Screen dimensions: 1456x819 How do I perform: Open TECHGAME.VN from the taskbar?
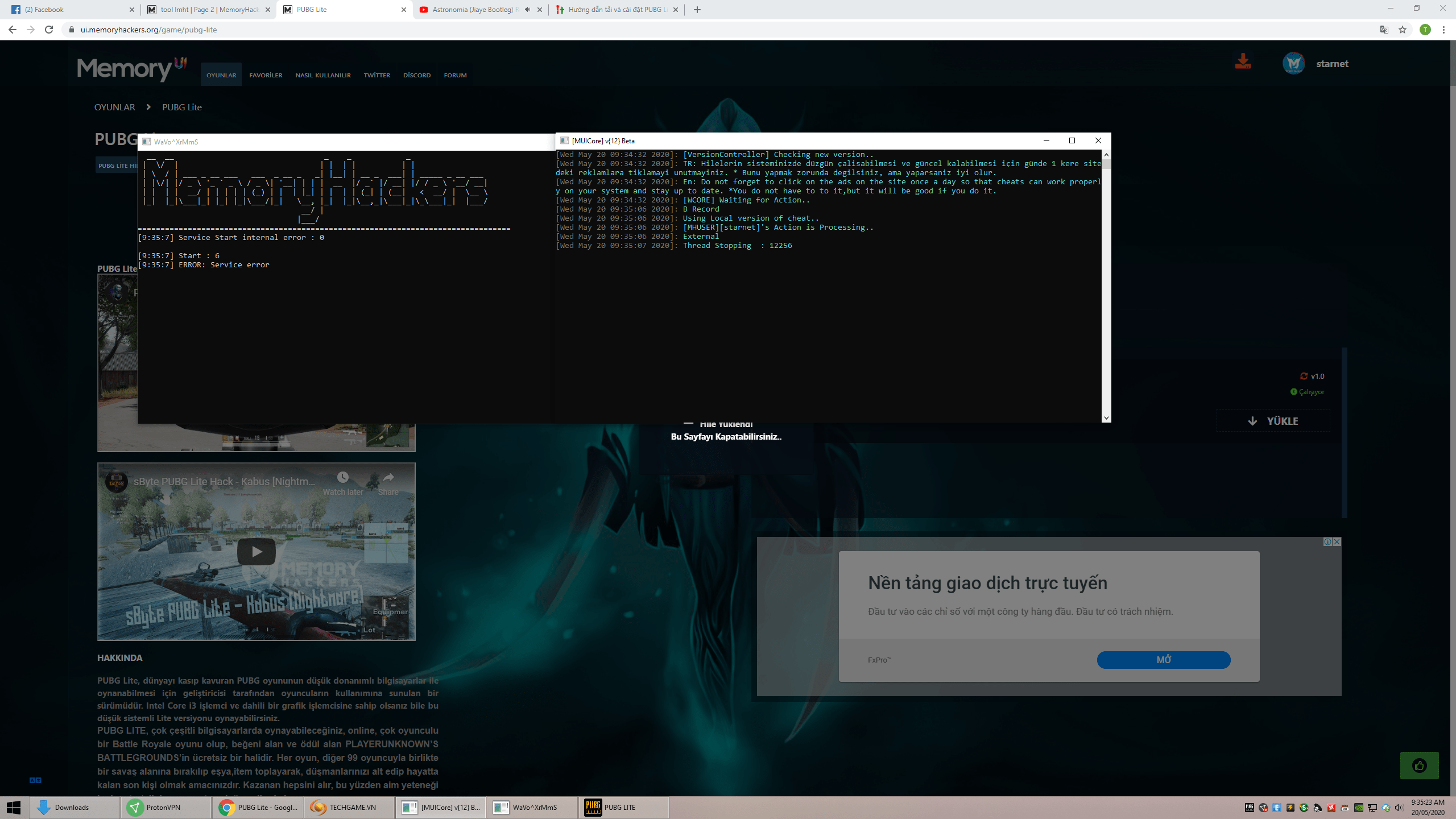(349, 807)
